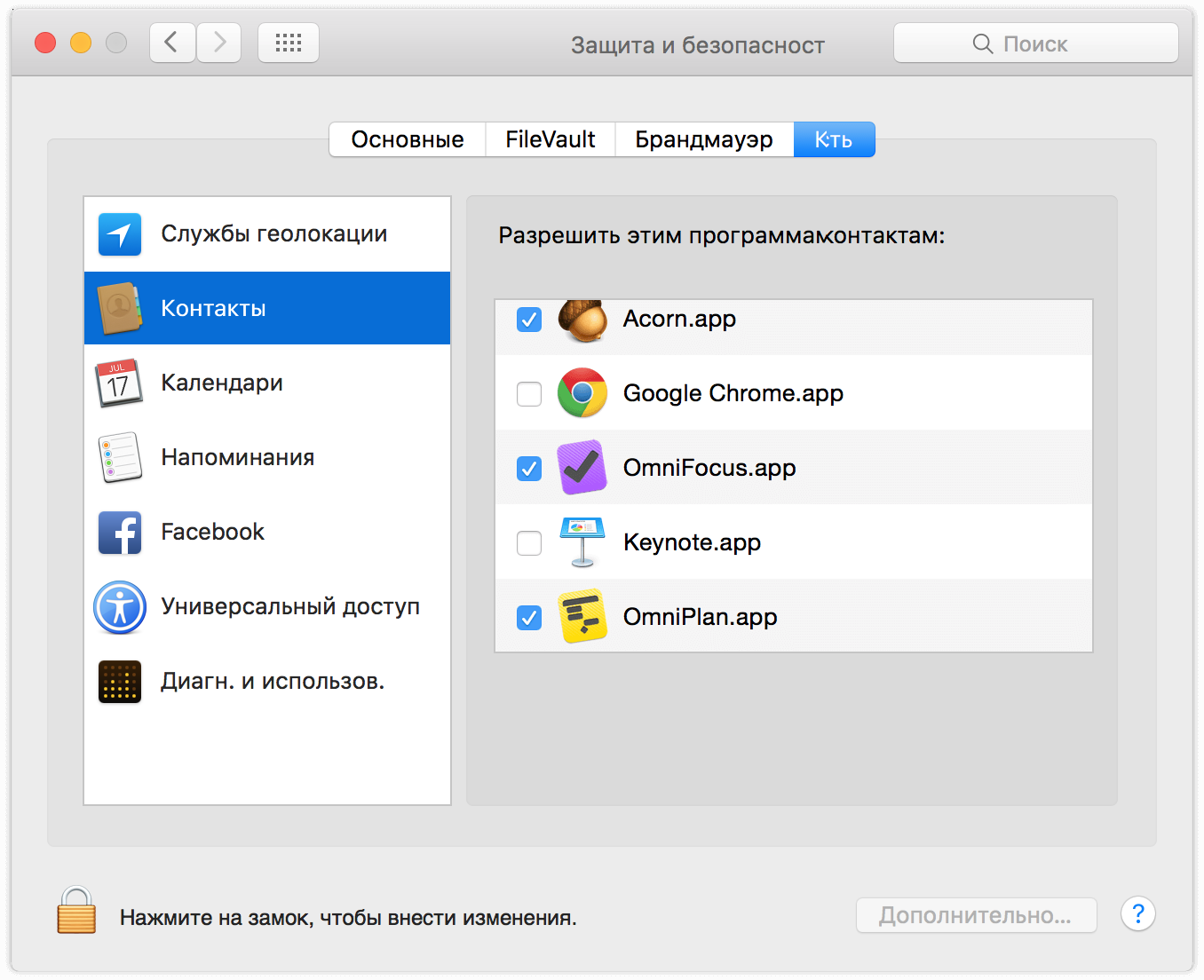Uncheck OmniFocus.app contacts access
Viewport: 1204px width, 980px height.
pyautogui.click(x=529, y=468)
